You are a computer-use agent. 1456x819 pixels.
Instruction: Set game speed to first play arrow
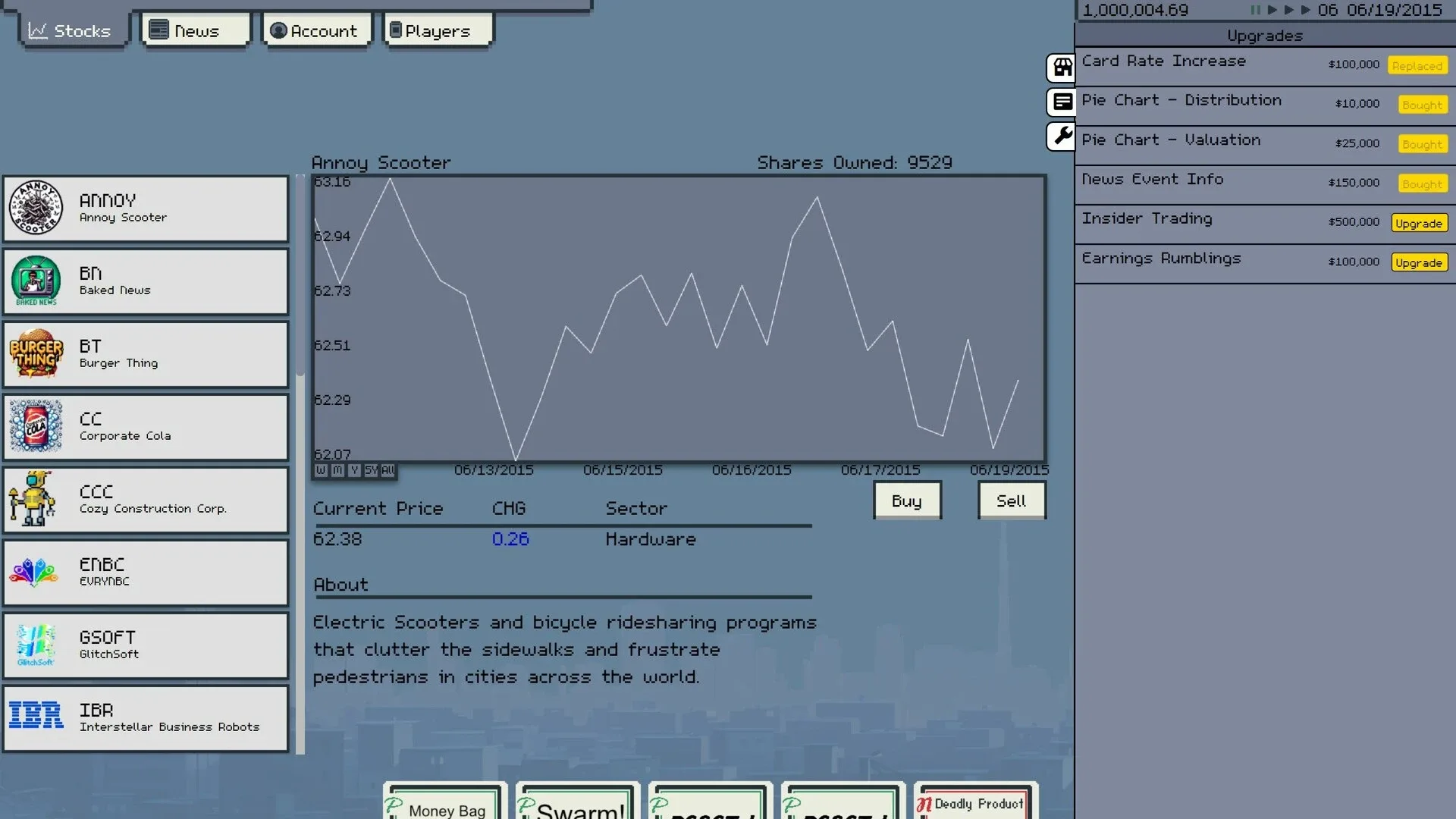tap(1272, 10)
